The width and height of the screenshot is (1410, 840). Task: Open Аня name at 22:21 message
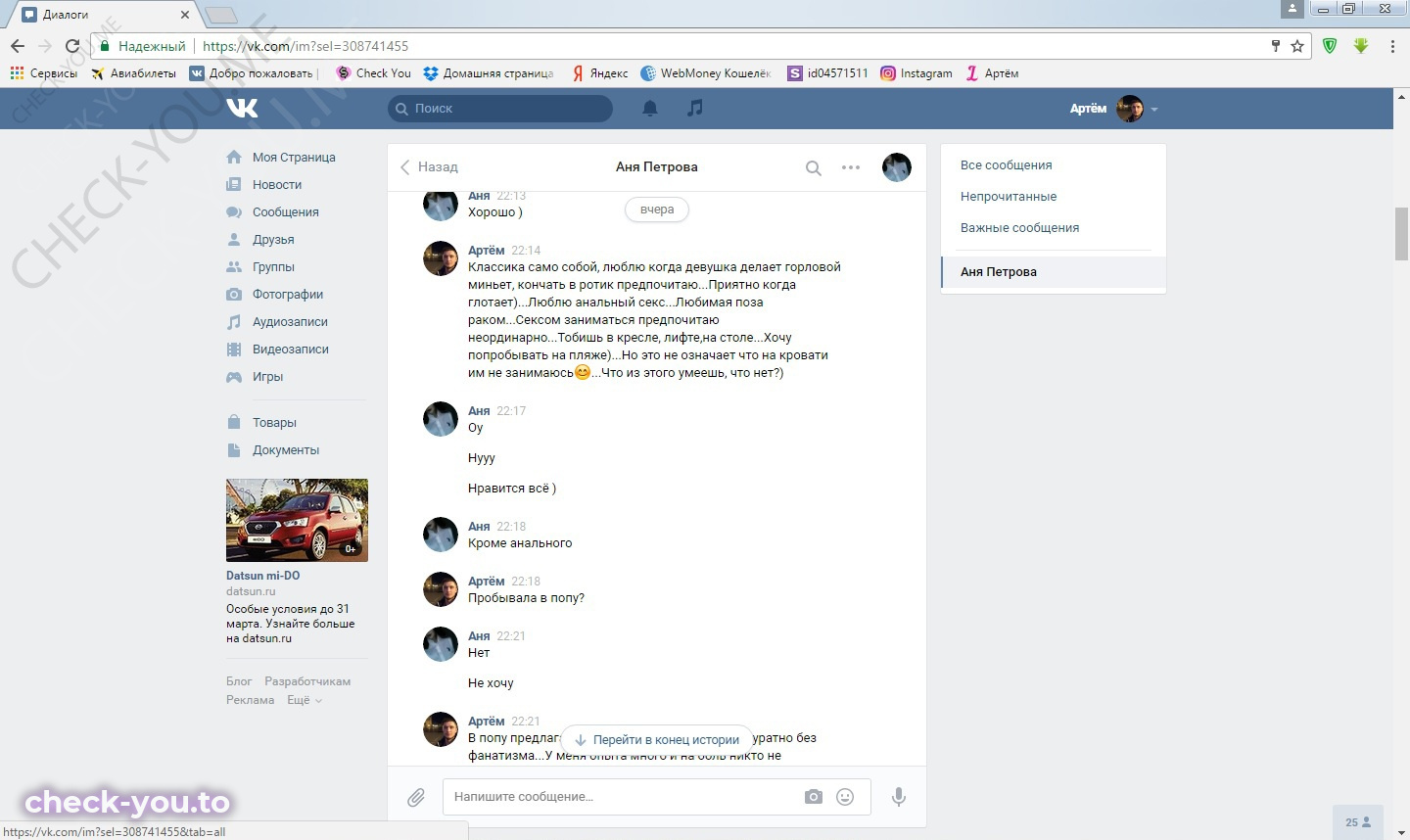coord(479,635)
